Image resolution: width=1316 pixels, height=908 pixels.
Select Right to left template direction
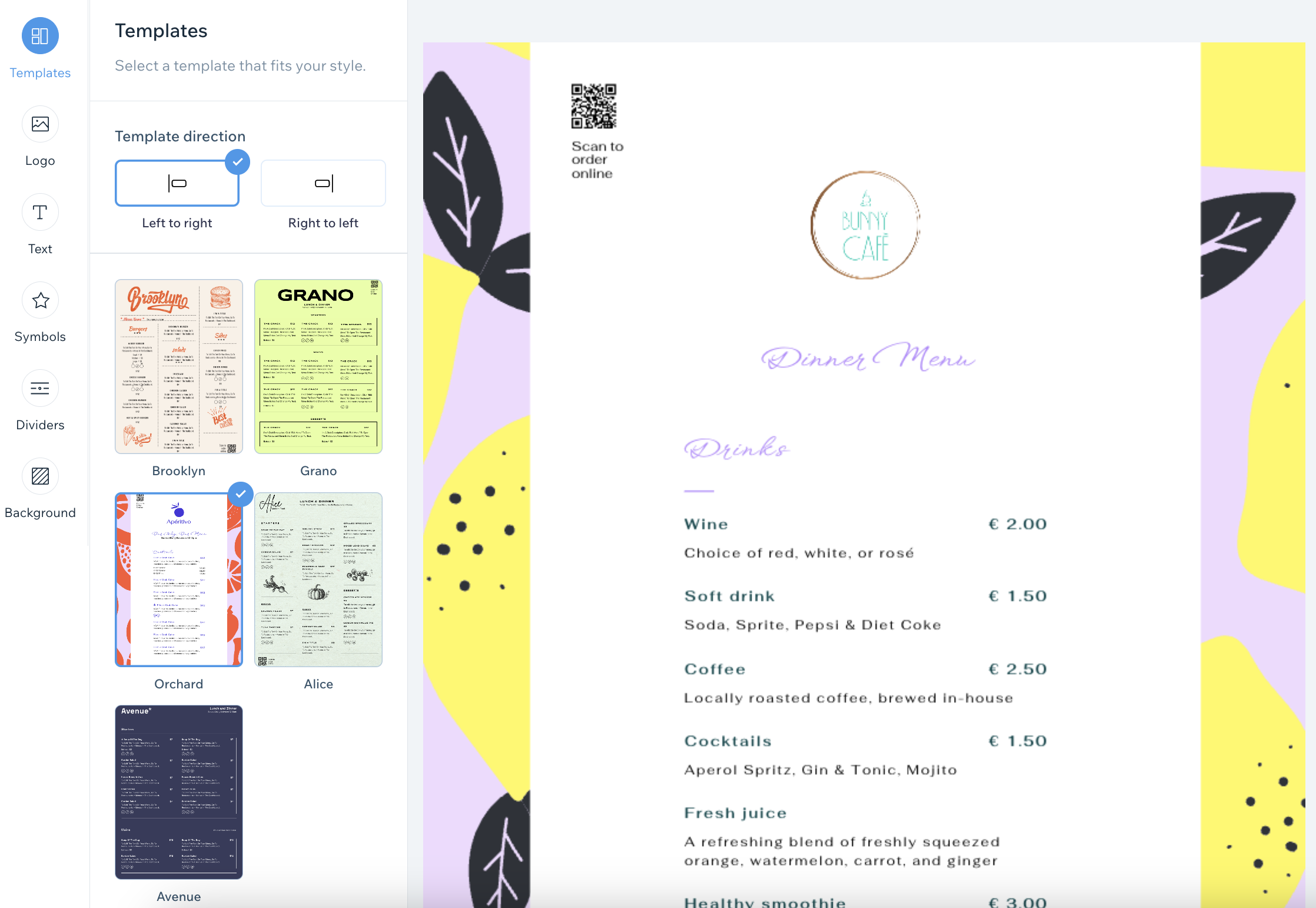coord(322,183)
